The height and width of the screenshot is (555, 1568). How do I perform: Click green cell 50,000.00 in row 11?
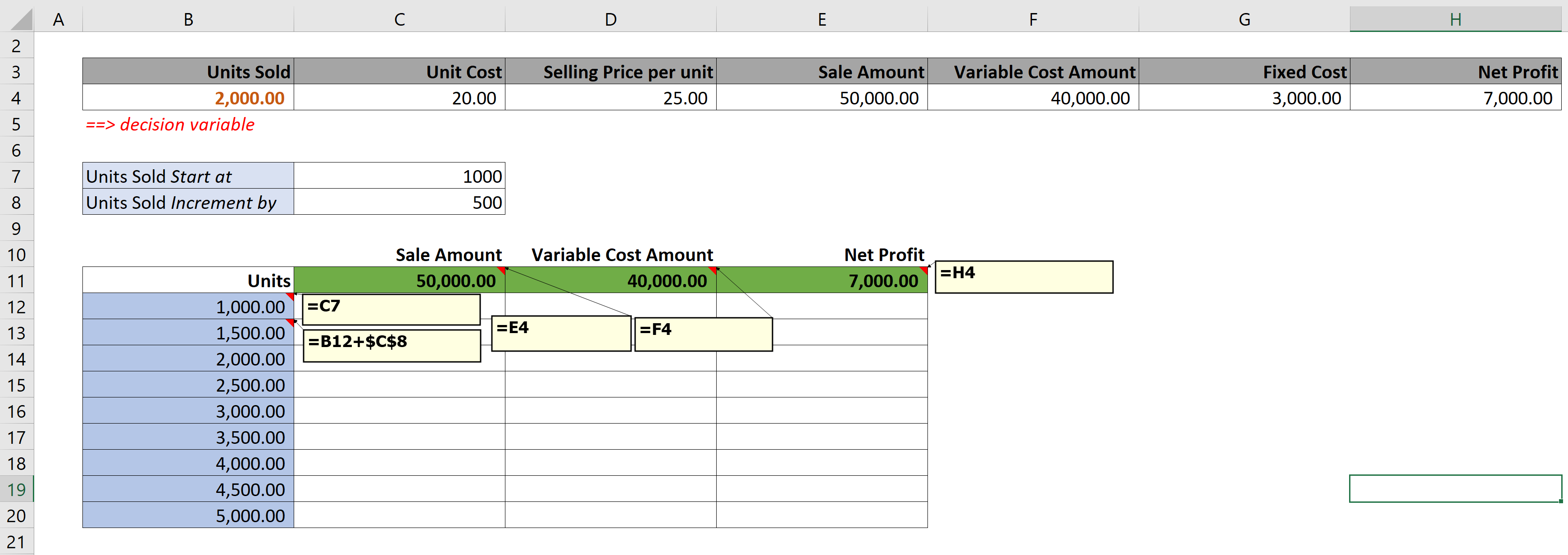pyautogui.click(x=399, y=280)
